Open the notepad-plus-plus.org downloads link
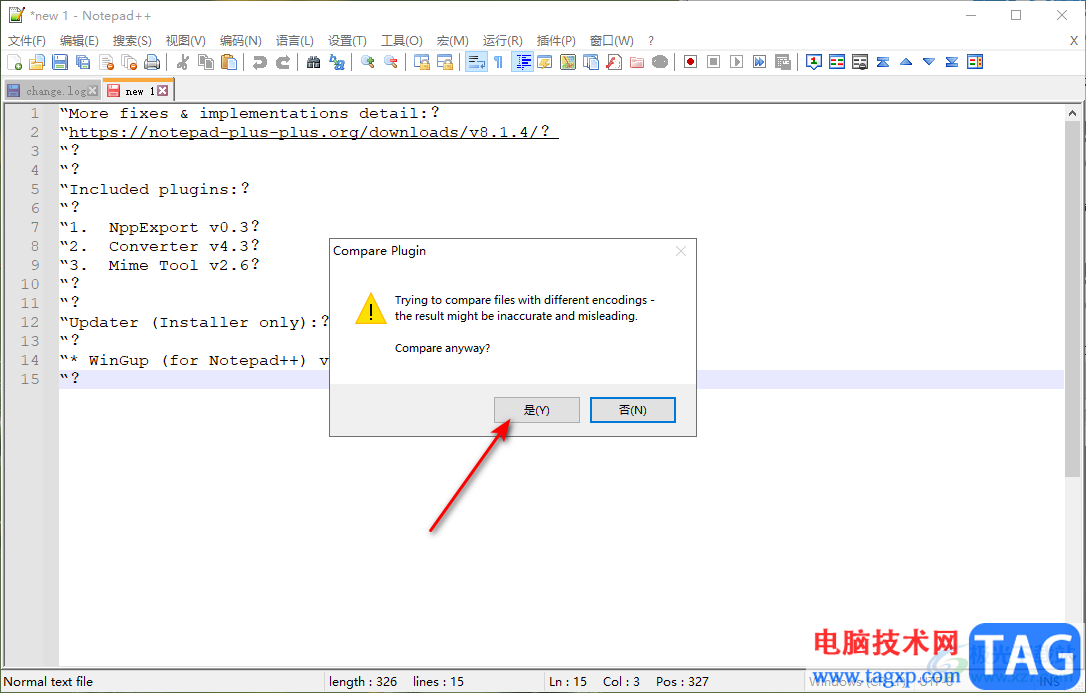 coord(309,132)
